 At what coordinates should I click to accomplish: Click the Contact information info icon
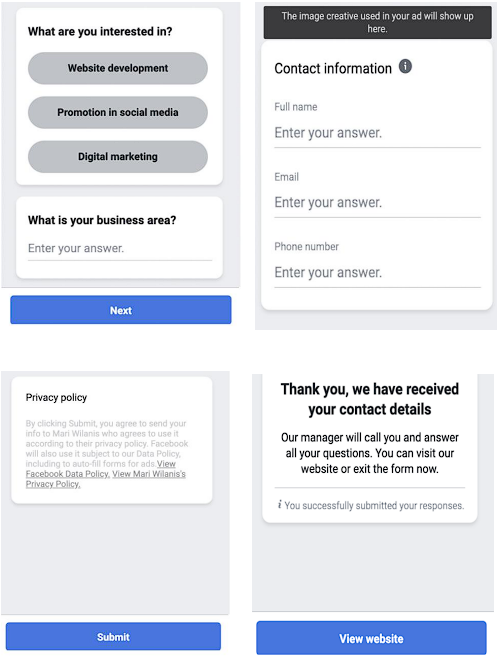(x=405, y=66)
